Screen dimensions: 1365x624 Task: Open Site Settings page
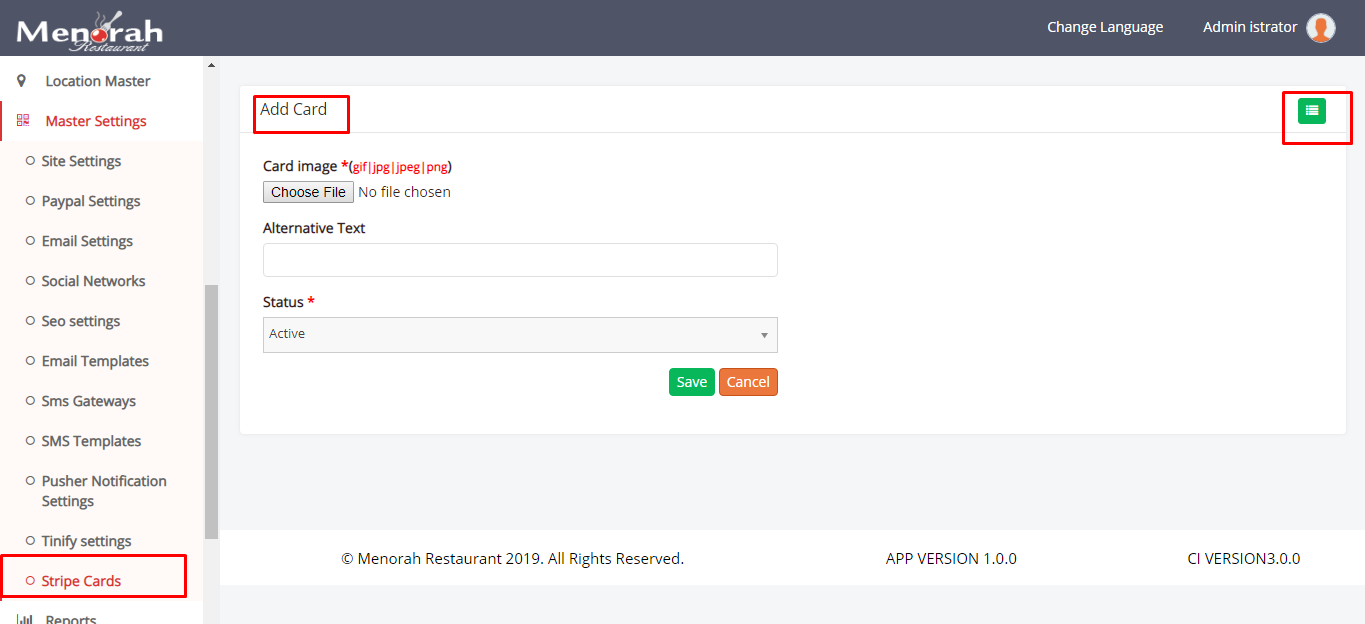81,161
